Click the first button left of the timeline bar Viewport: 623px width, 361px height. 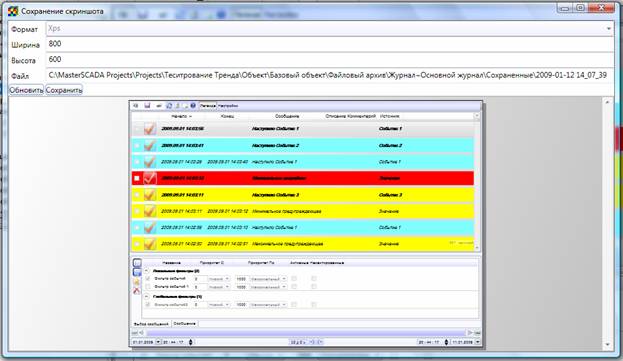(134, 332)
